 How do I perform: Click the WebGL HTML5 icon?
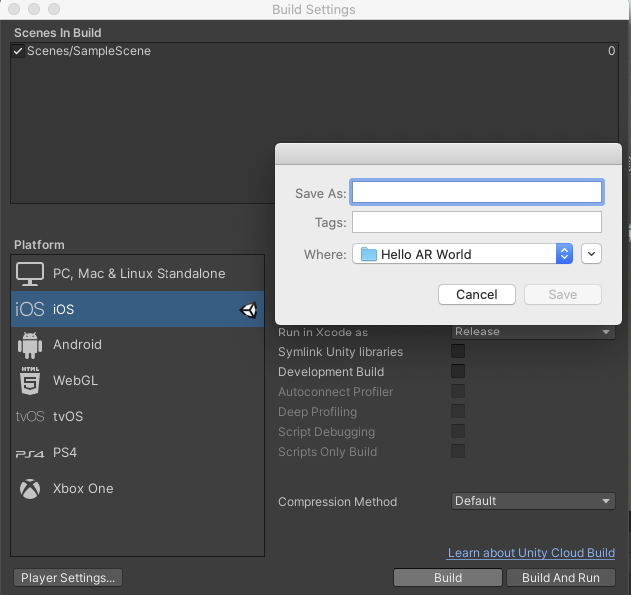point(30,381)
